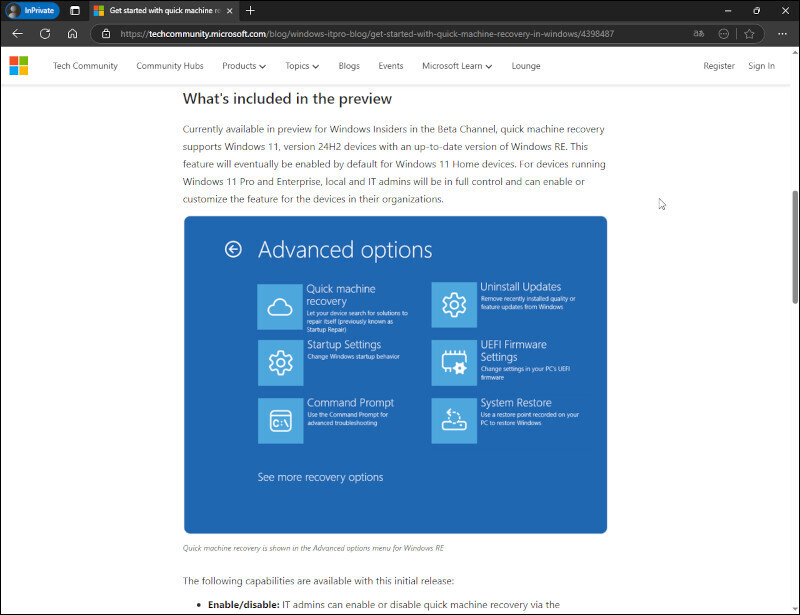This screenshot has width=800, height=615.
Task: Click See more recovery options text
Action: (320, 477)
